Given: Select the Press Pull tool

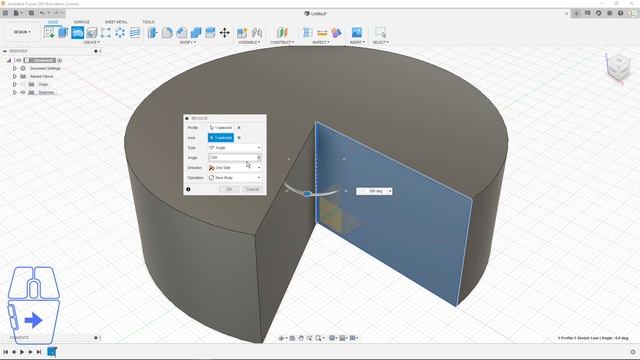Looking at the screenshot, I should pyautogui.click(x=153, y=32).
